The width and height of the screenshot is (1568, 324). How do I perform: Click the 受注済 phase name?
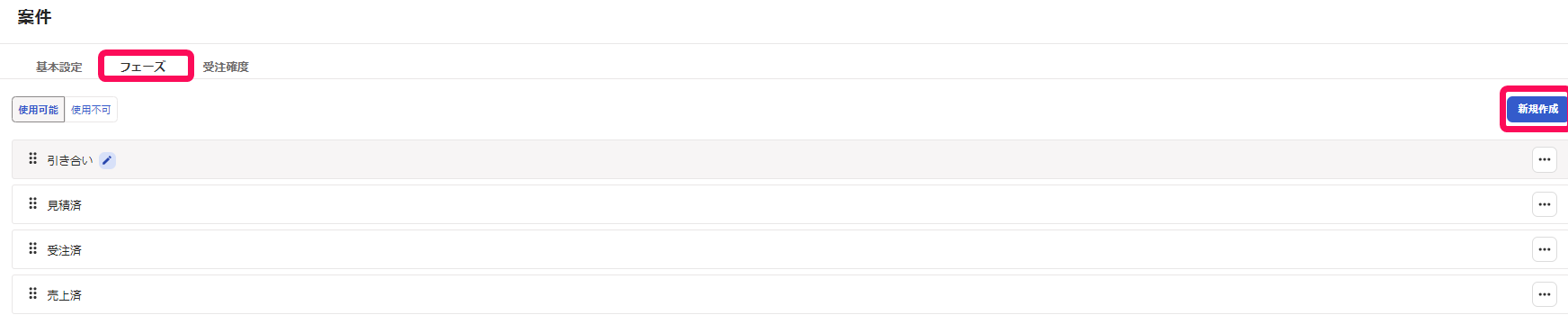coord(64,250)
